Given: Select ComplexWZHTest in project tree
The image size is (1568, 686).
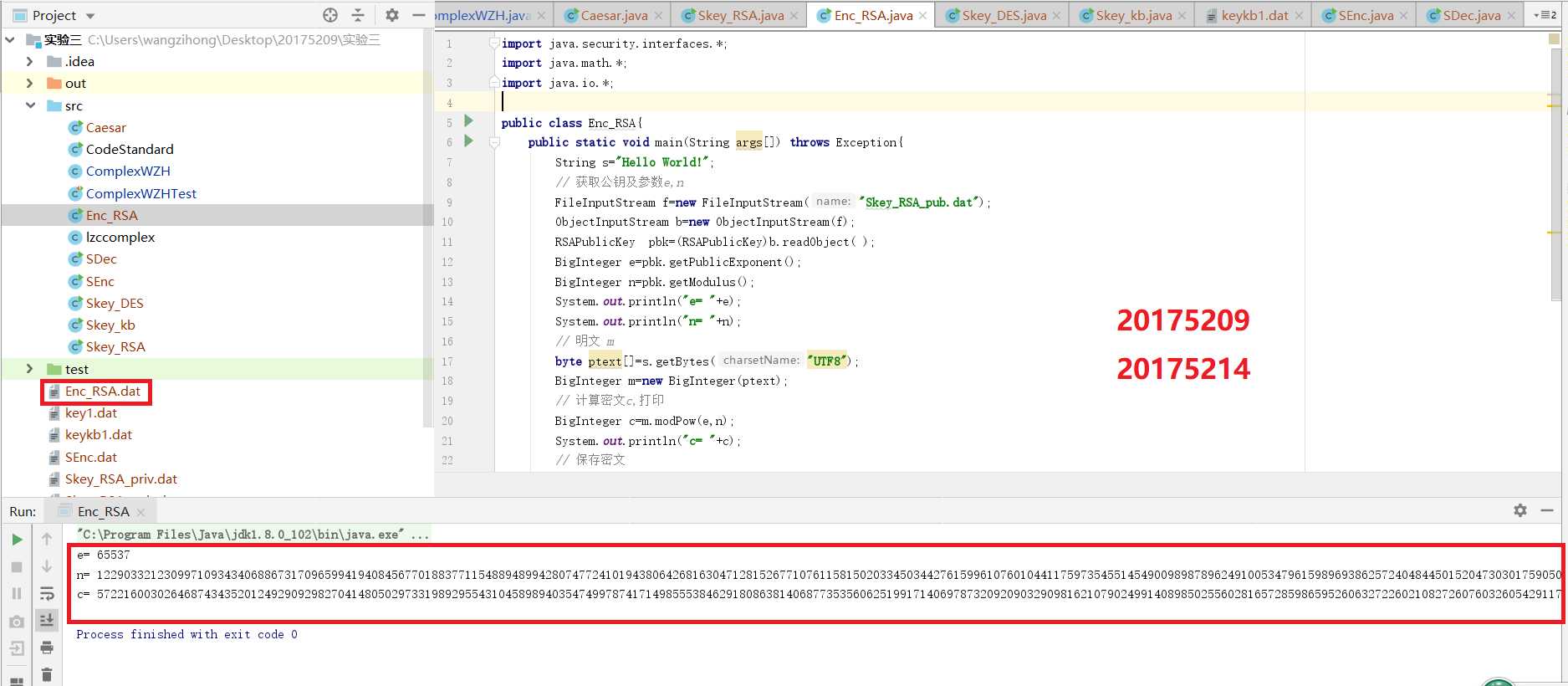Looking at the screenshot, I should (x=141, y=193).
